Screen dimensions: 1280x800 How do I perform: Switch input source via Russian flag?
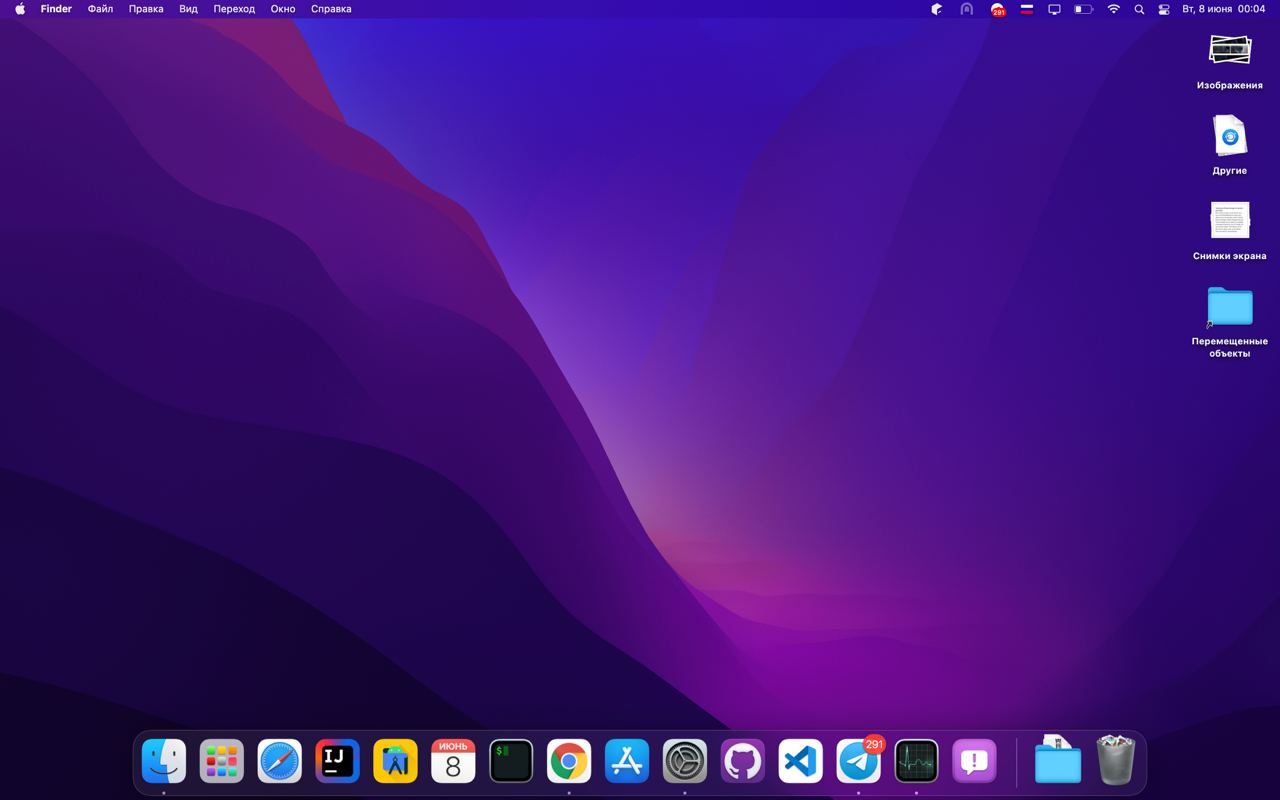1026,9
